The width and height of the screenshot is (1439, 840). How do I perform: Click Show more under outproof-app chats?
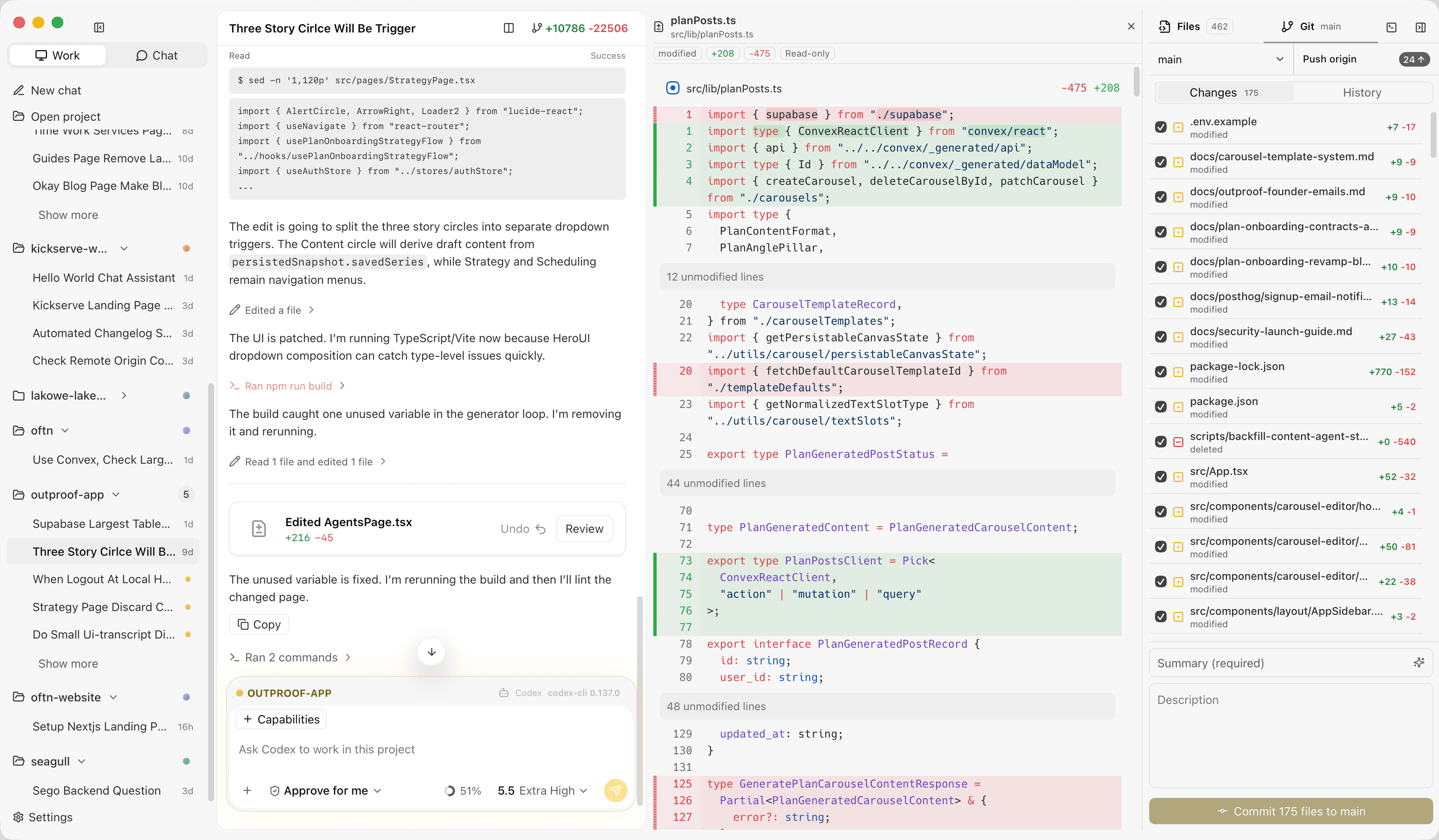click(x=68, y=664)
